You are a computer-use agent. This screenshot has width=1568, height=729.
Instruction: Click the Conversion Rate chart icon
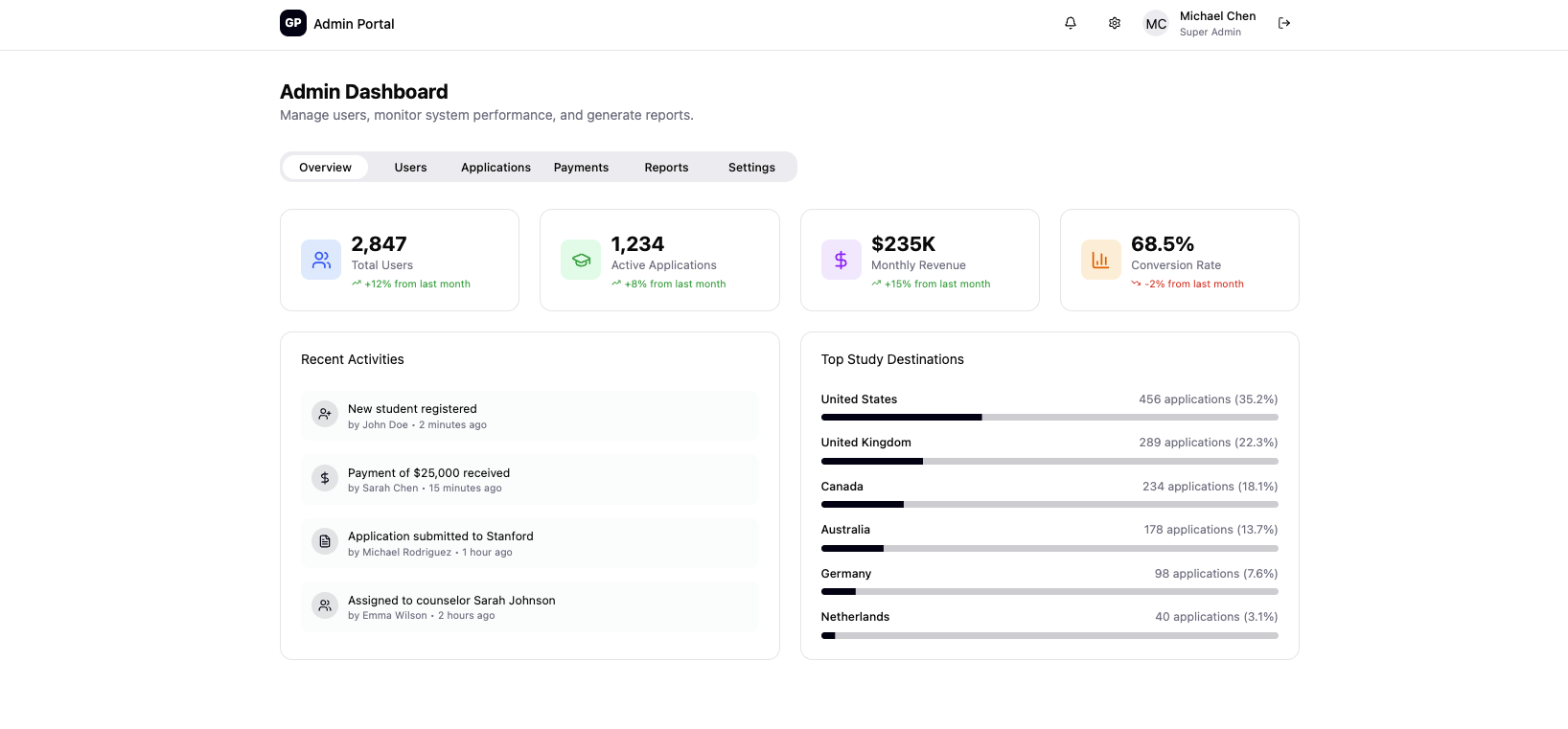(x=1100, y=260)
